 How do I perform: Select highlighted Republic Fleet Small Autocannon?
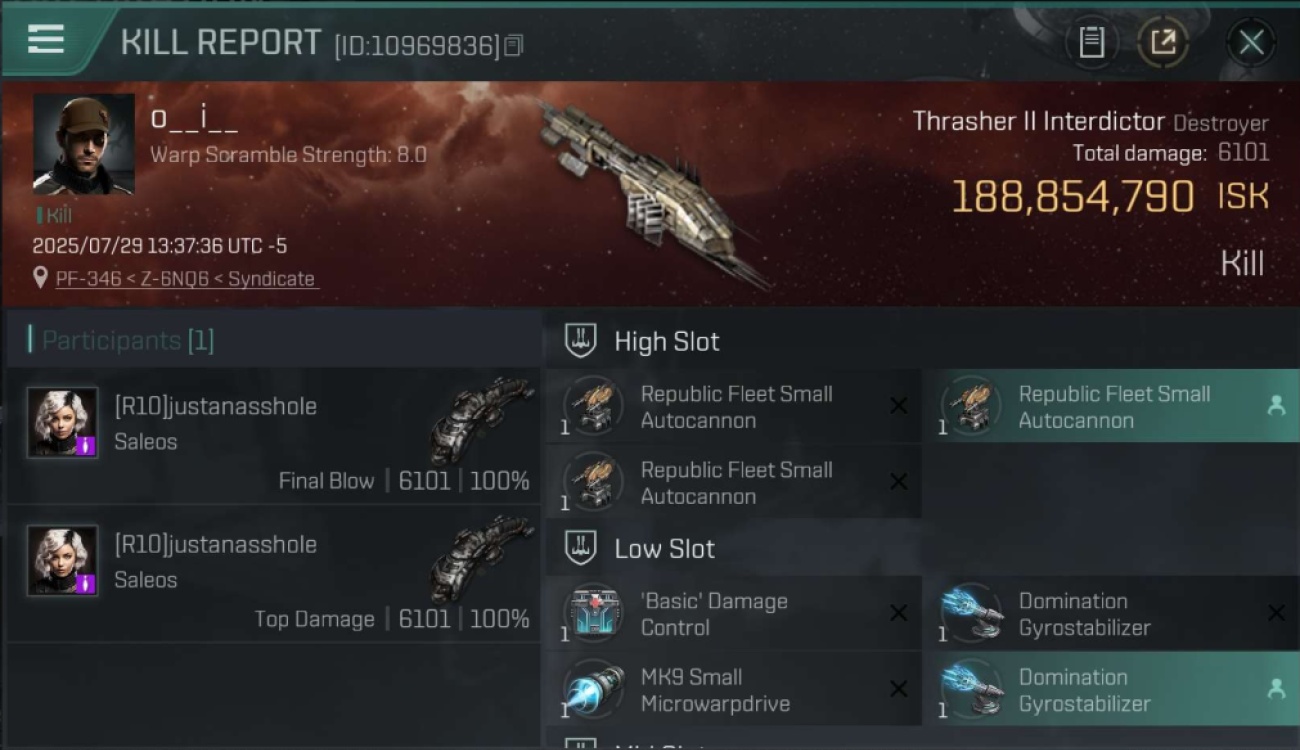tap(1113, 407)
